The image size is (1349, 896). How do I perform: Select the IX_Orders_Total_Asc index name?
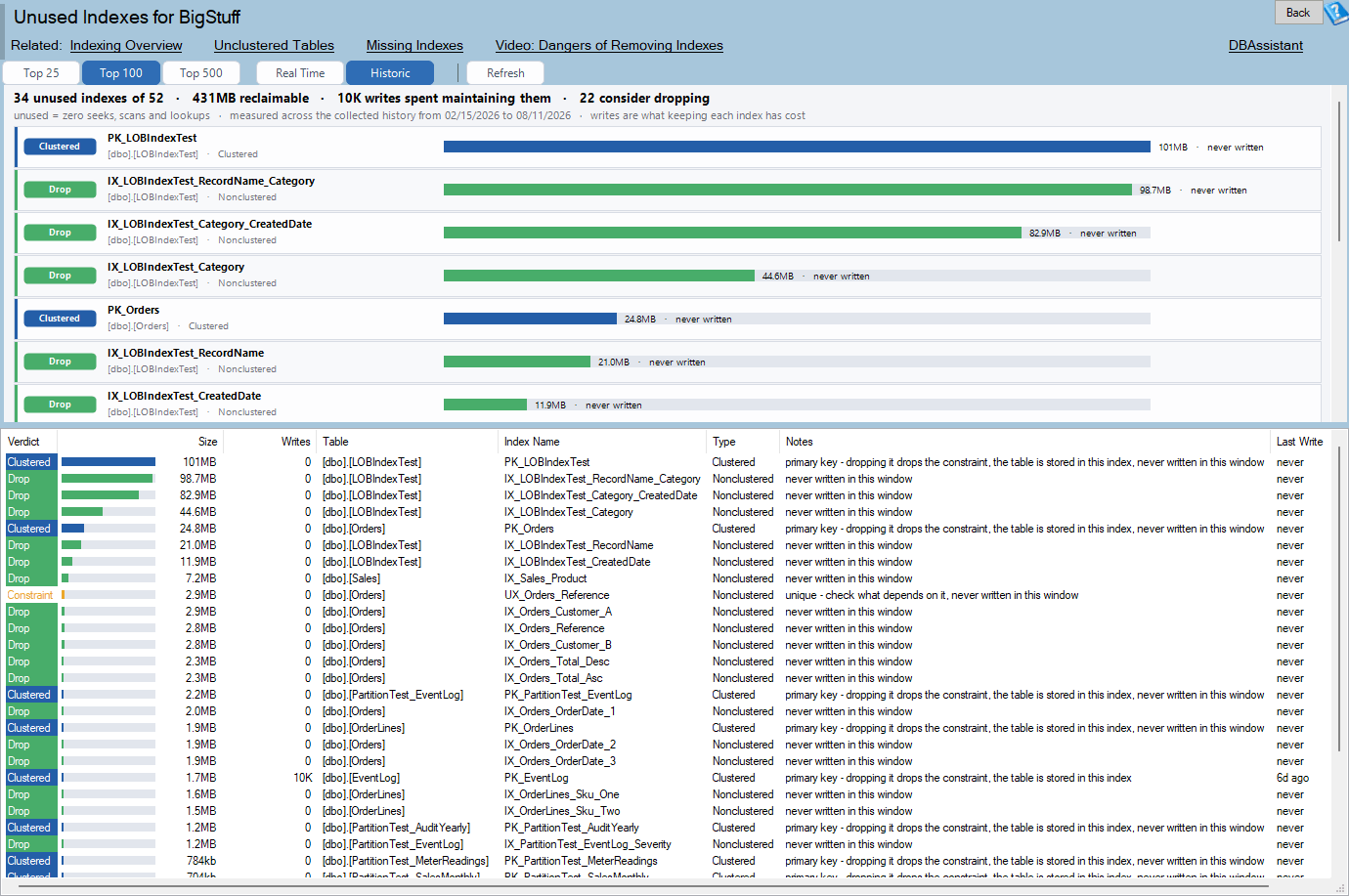tap(553, 678)
